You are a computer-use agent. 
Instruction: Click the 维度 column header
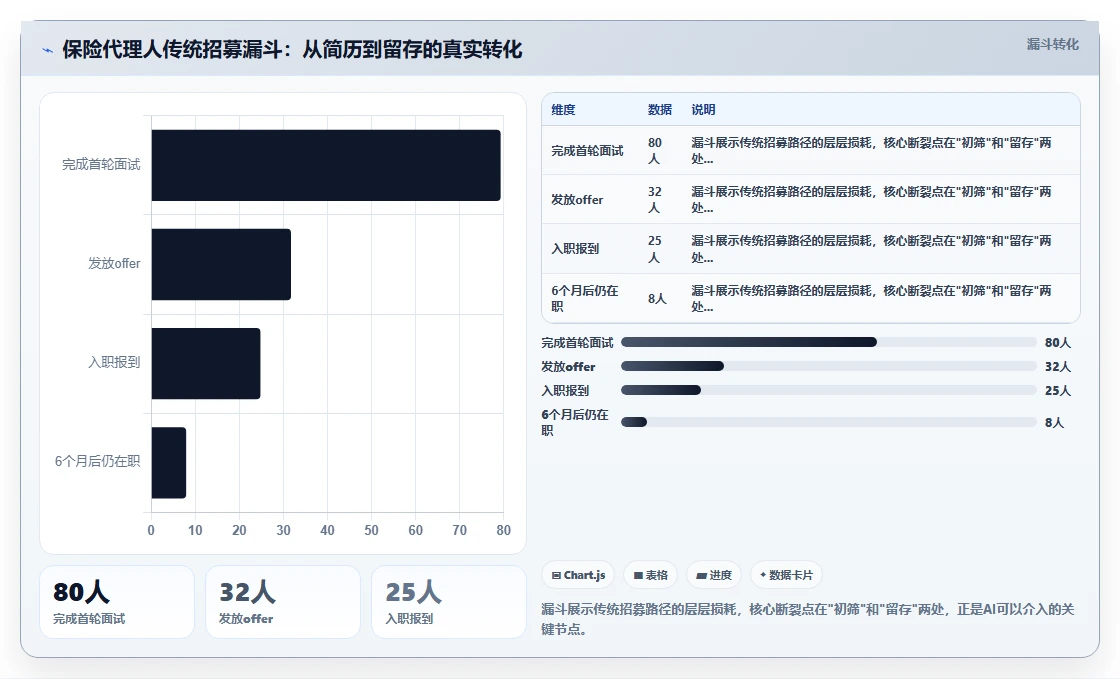[x=563, y=110]
